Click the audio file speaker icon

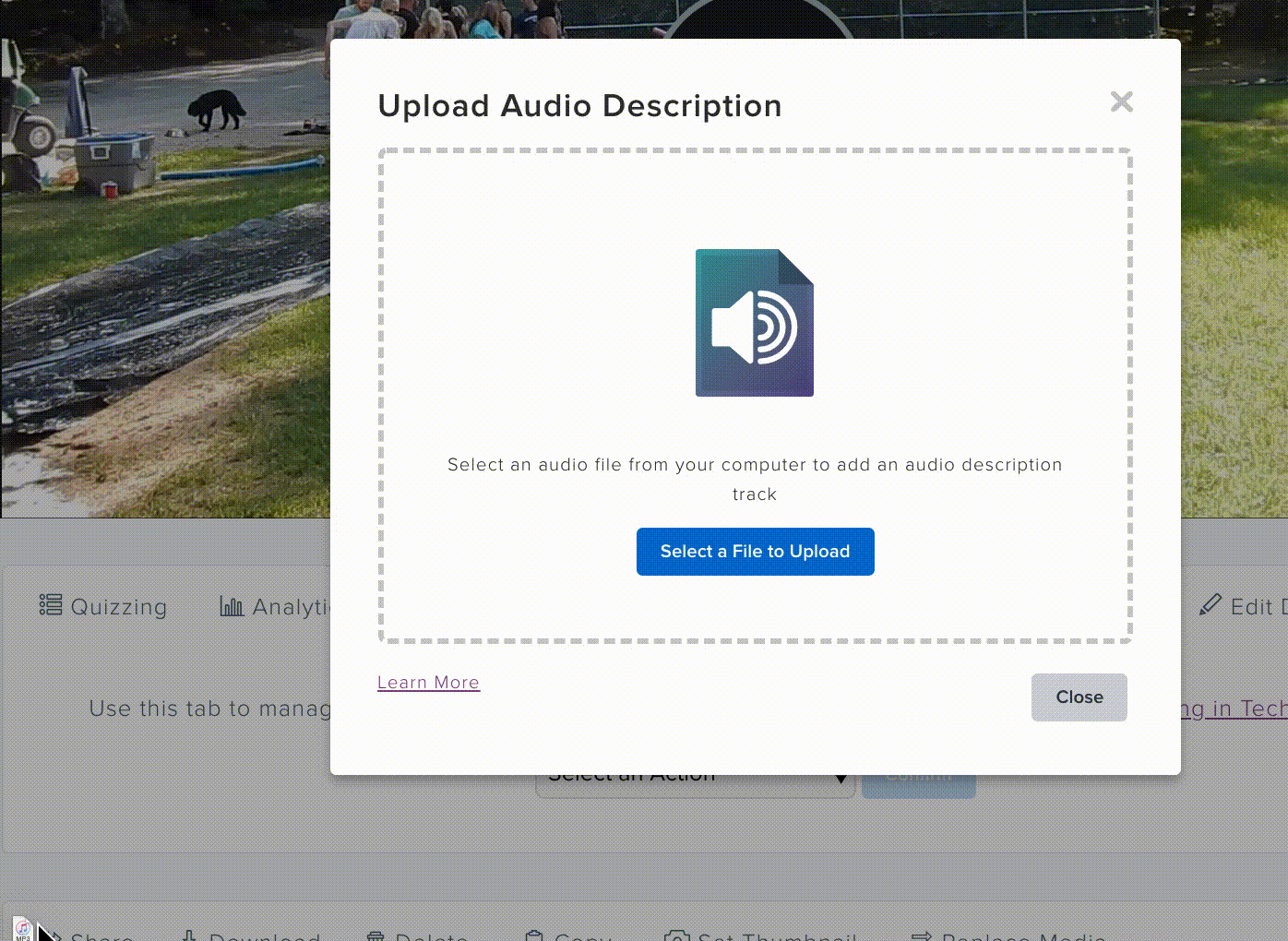click(755, 323)
